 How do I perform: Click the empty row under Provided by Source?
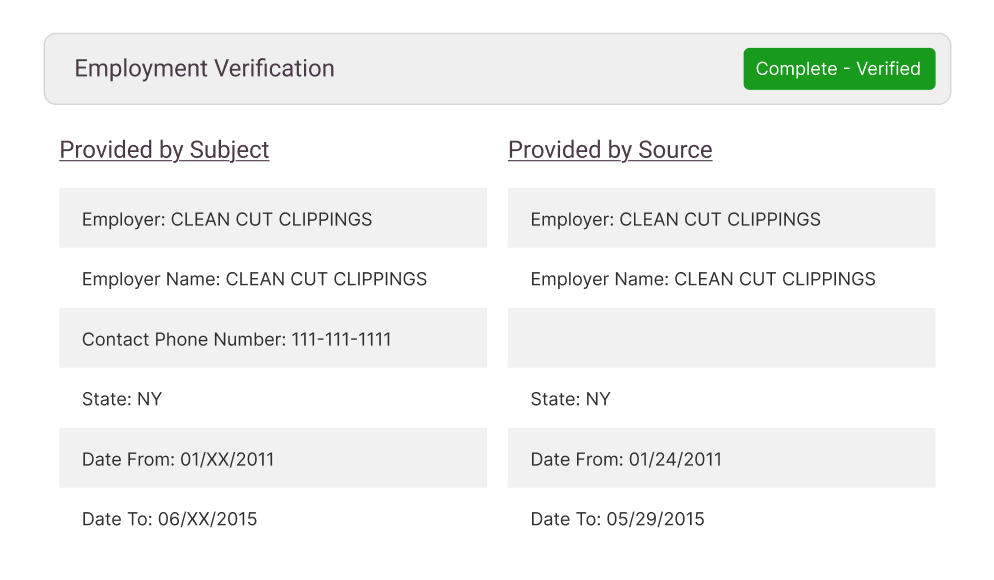721,339
